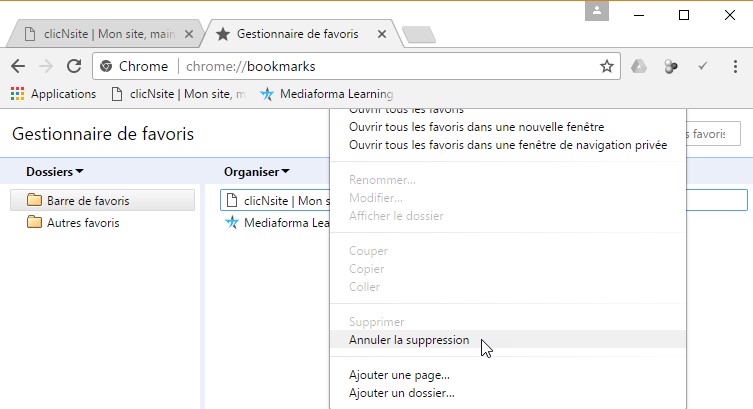Choose Ajouter un dossier... in the menu
The width and height of the screenshot is (753, 409).
[401, 393]
